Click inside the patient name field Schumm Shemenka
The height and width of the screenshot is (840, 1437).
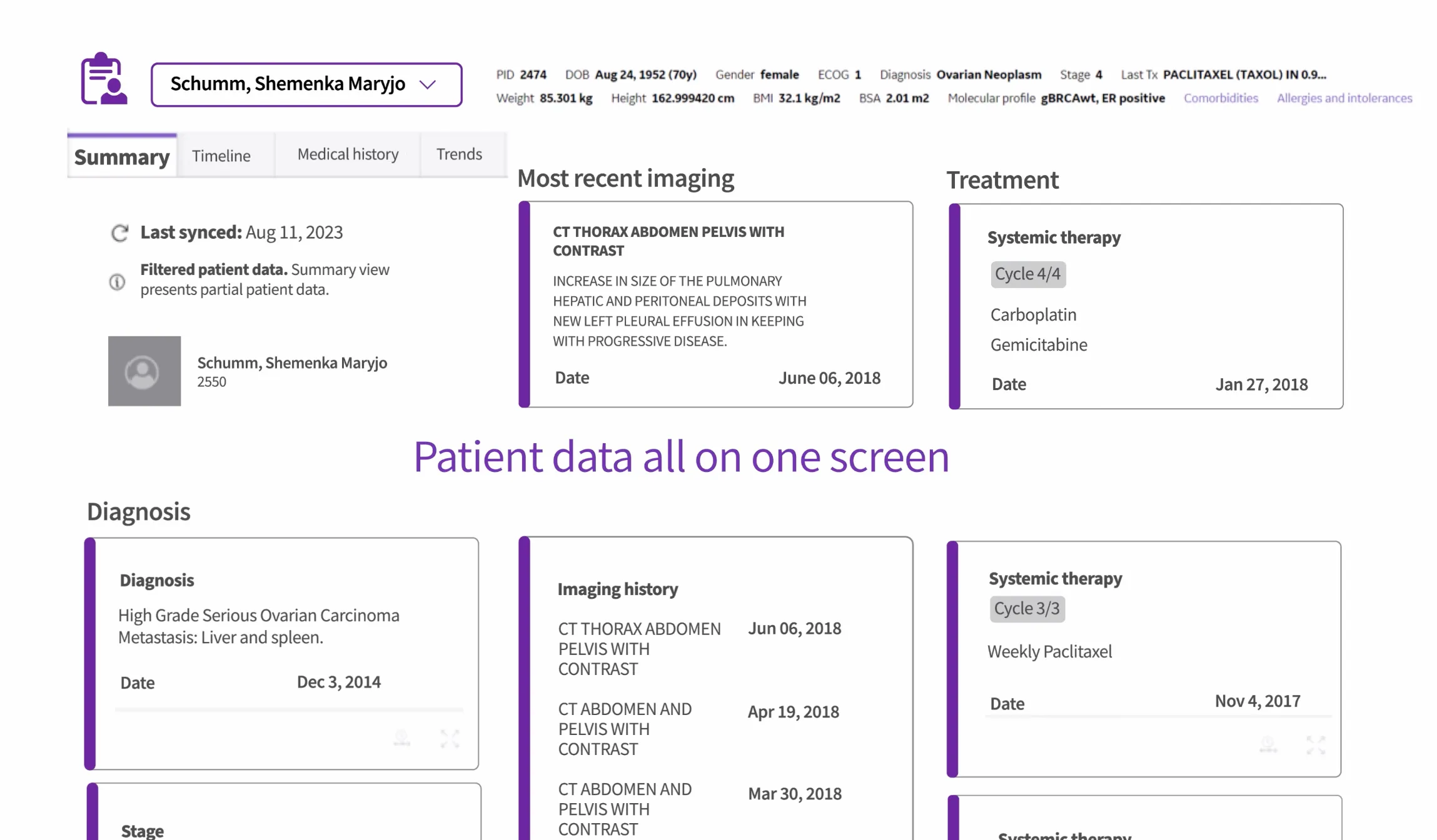pos(288,84)
